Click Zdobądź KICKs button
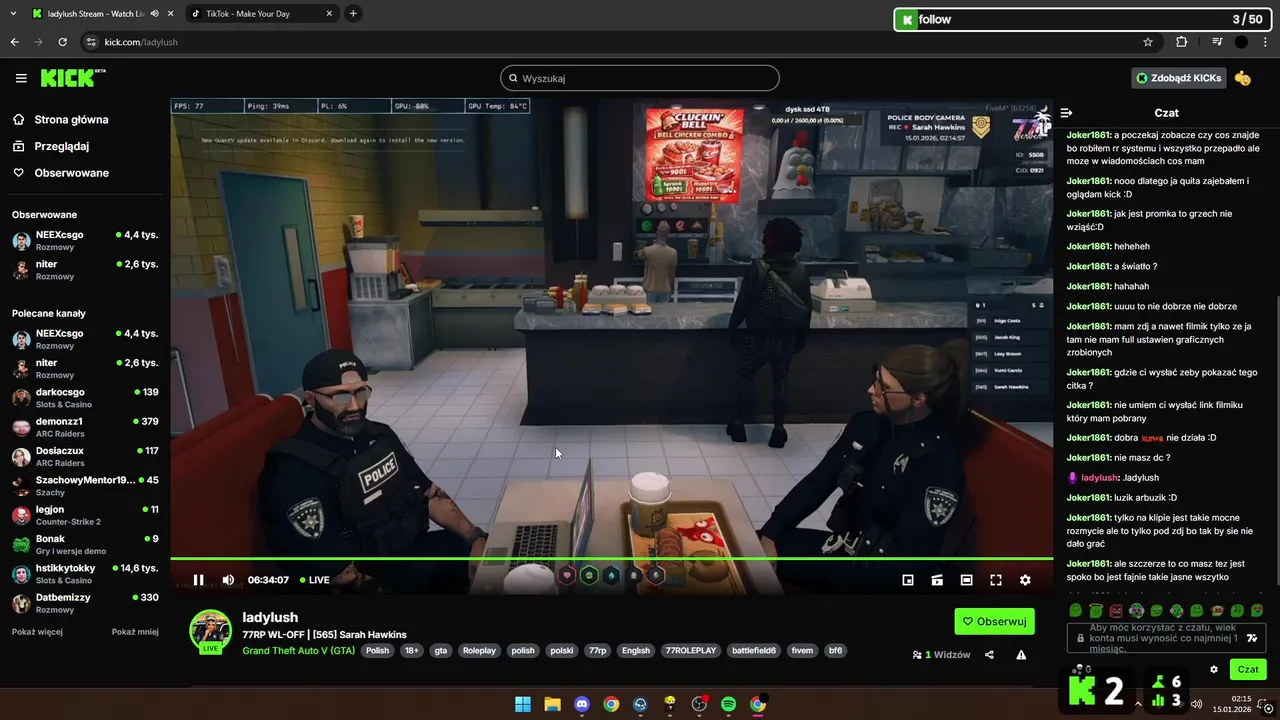This screenshot has height=720, width=1280. [1179, 78]
